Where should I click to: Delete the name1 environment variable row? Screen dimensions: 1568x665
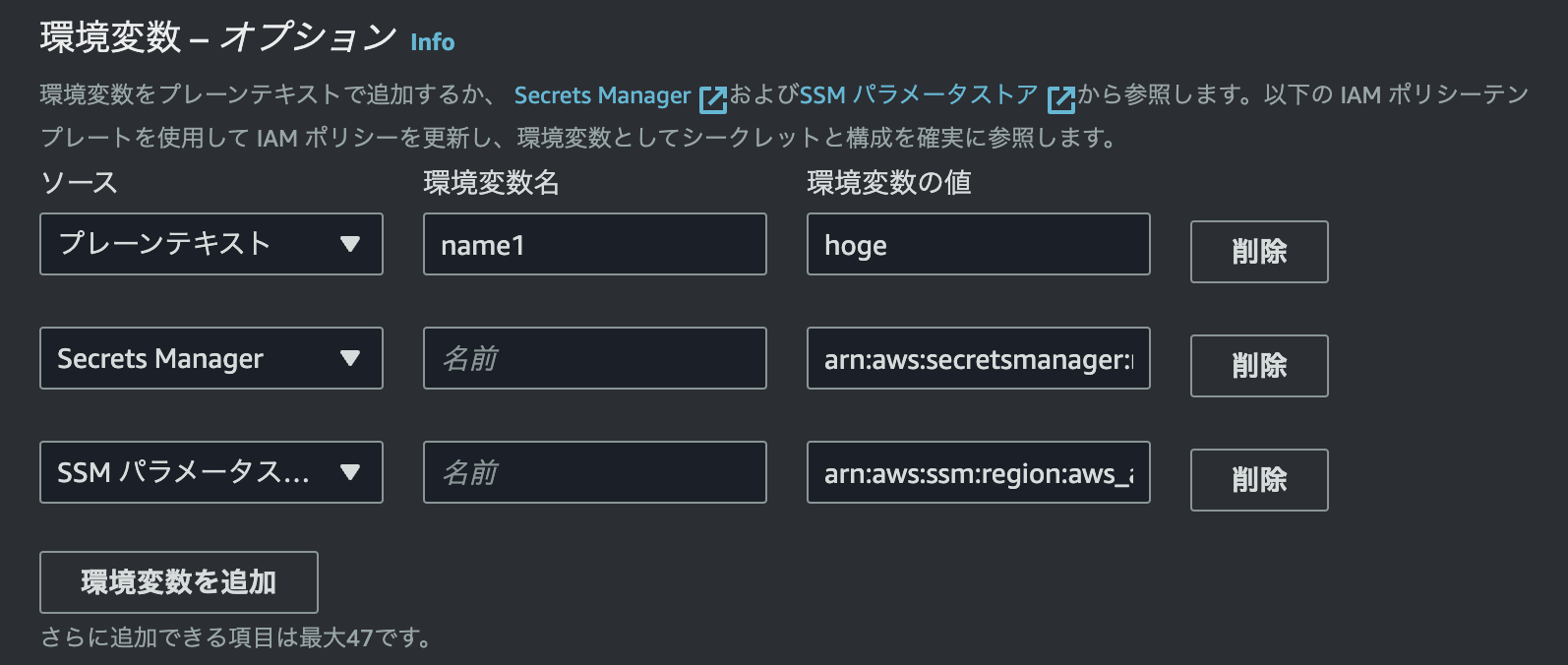[x=1259, y=252]
